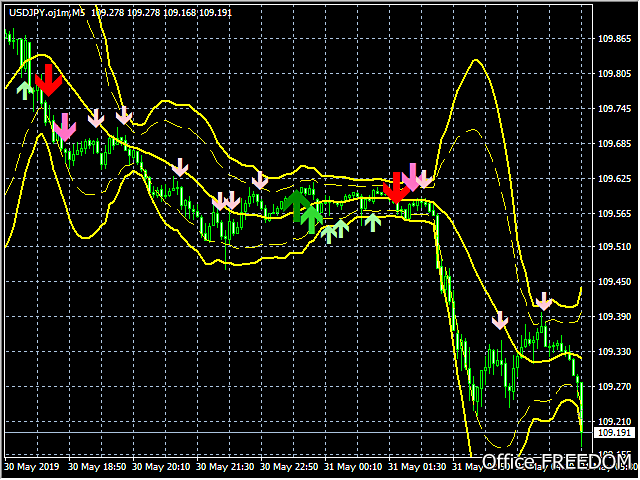
Task: Click the 109.865 price label
Action: (x=614, y=39)
